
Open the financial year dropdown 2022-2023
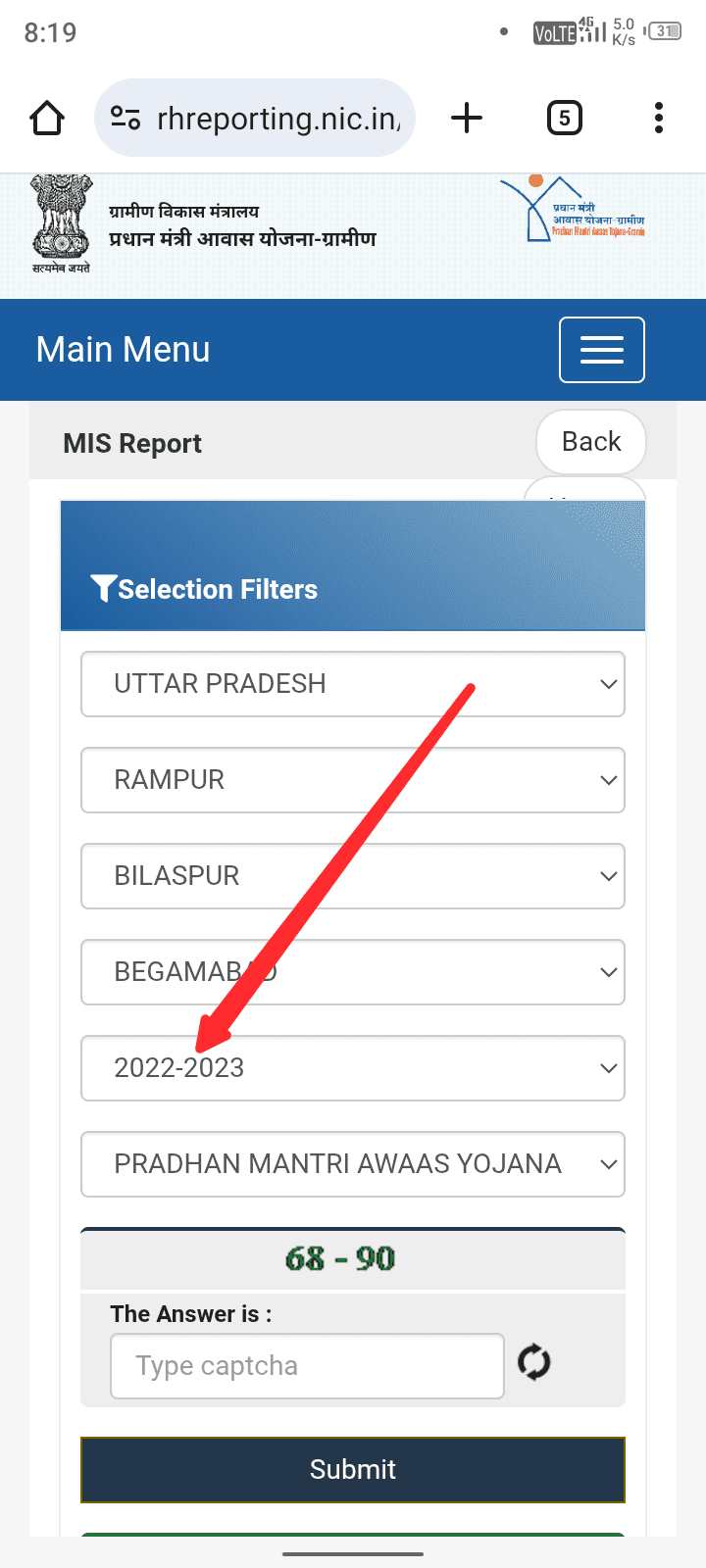(x=353, y=1068)
